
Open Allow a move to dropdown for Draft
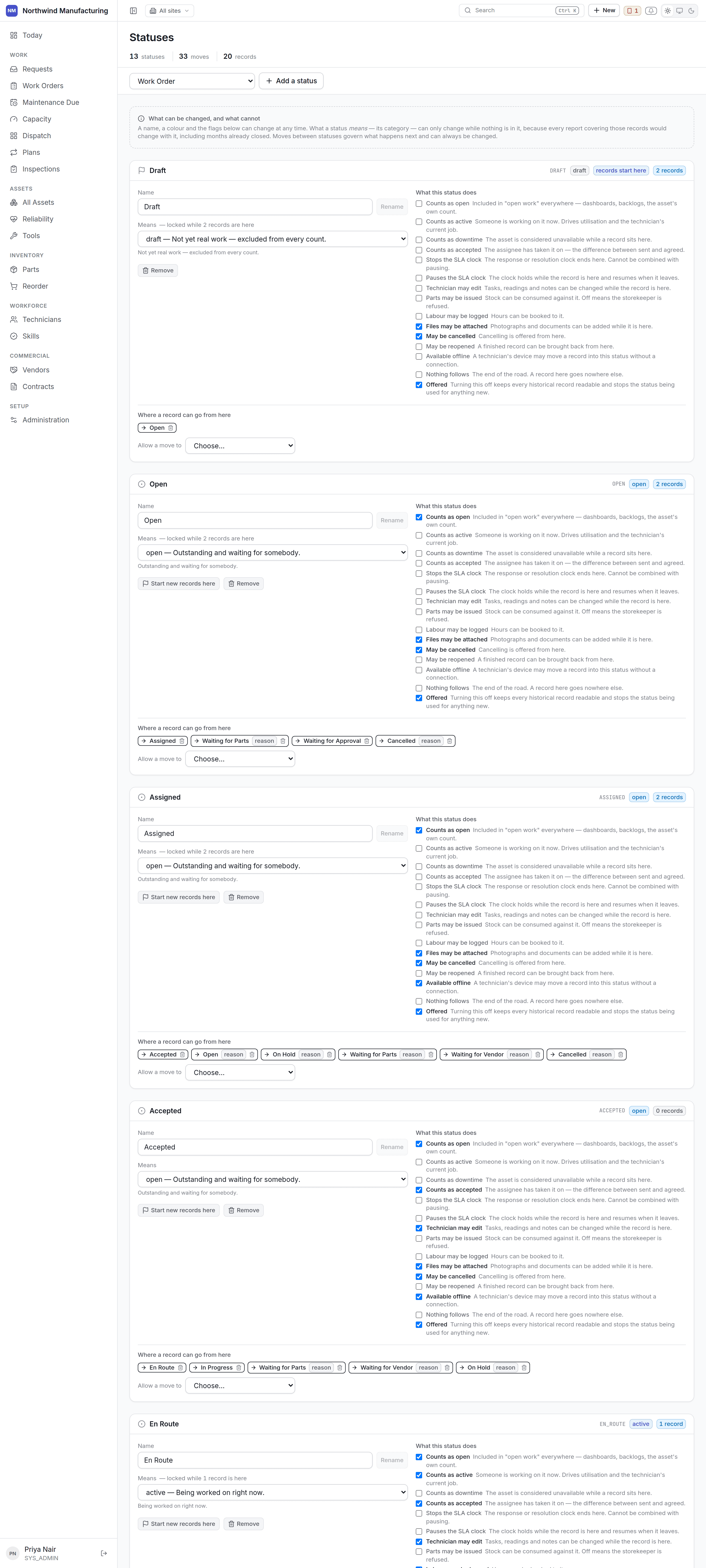pyautogui.click(x=240, y=446)
